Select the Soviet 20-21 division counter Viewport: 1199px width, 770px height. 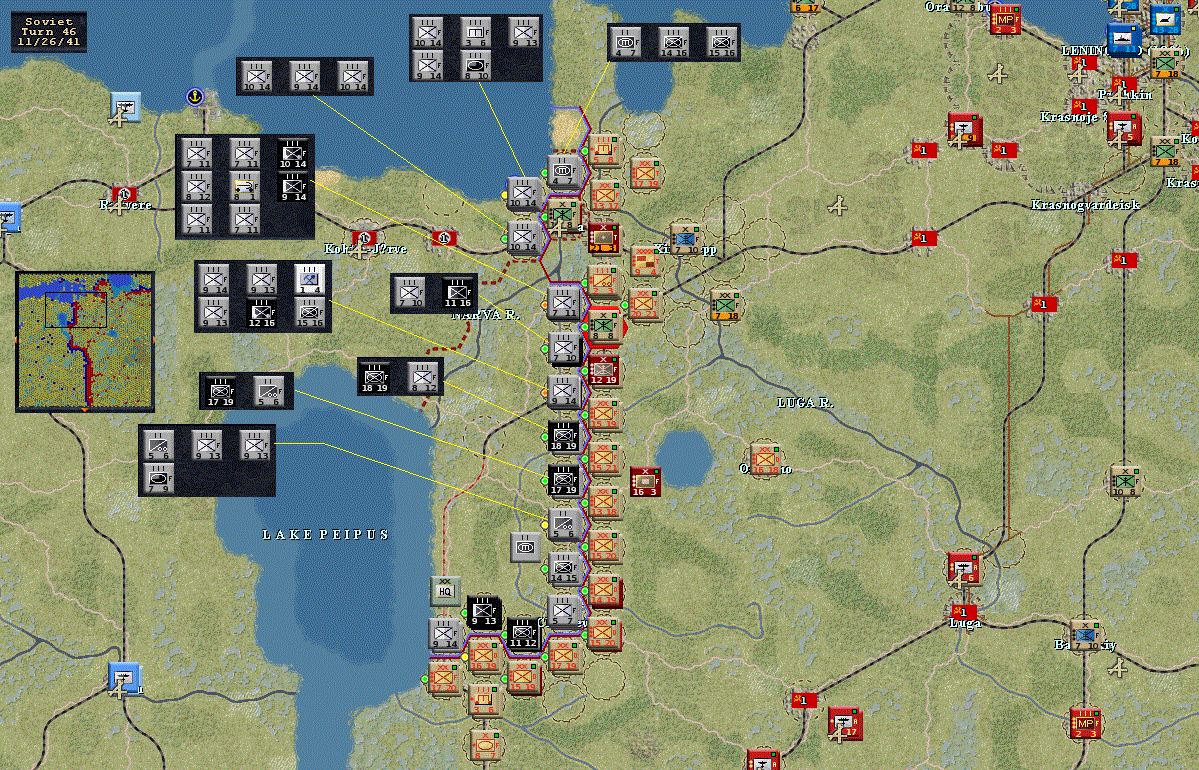pyautogui.click(x=644, y=304)
